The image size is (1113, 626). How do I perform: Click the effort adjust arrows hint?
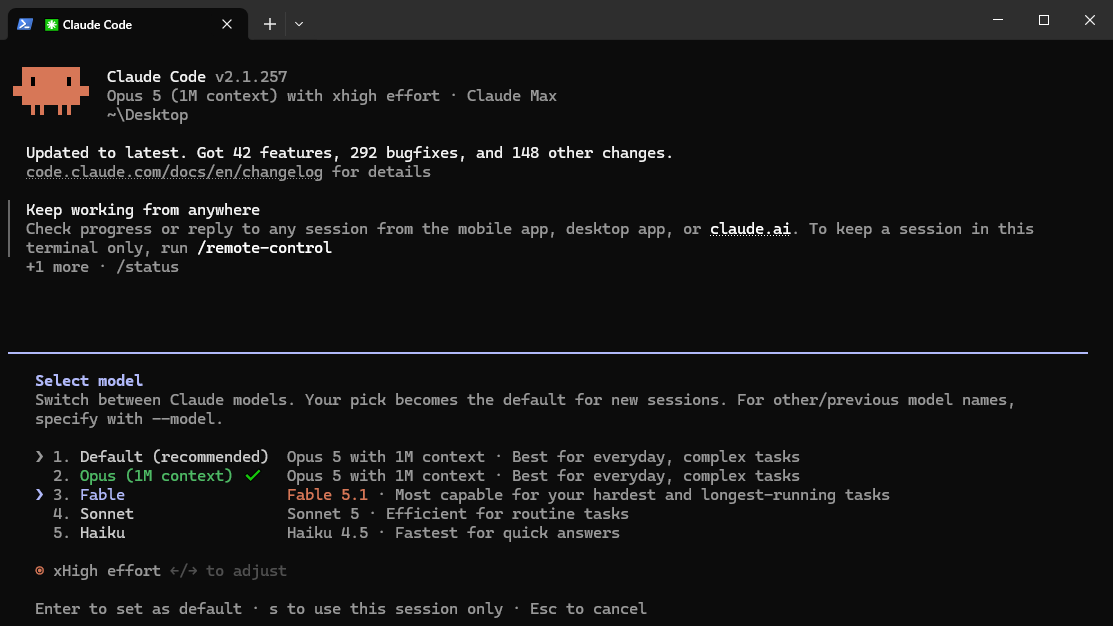pos(183,571)
